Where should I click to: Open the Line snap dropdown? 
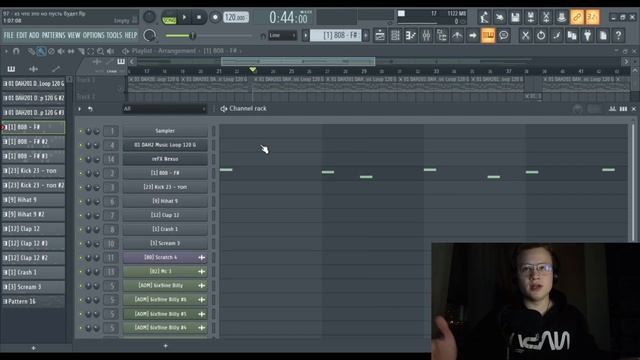[282, 36]
